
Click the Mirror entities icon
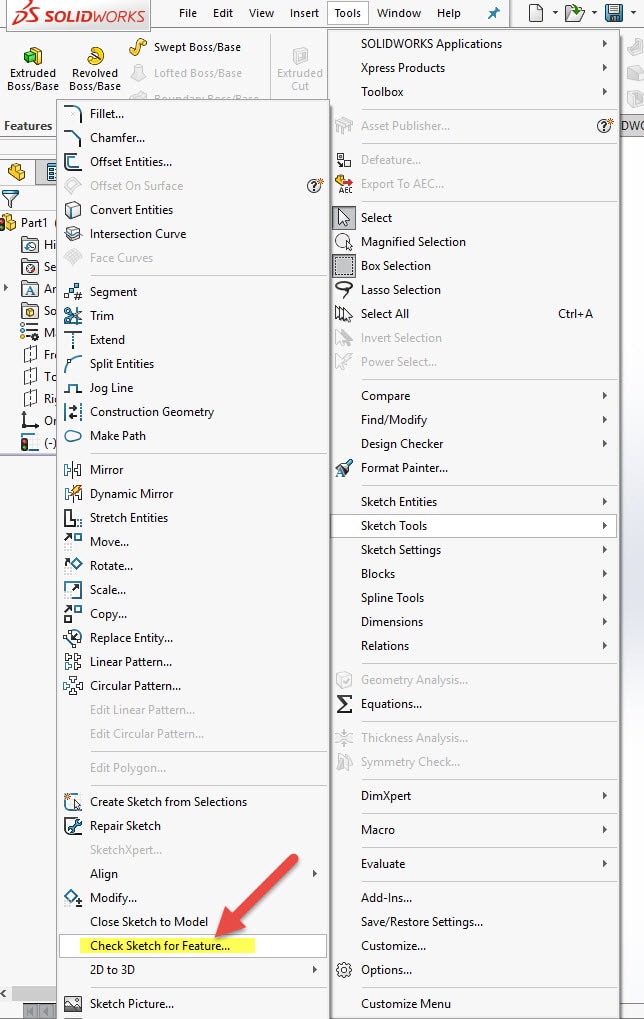click(73, 470)
